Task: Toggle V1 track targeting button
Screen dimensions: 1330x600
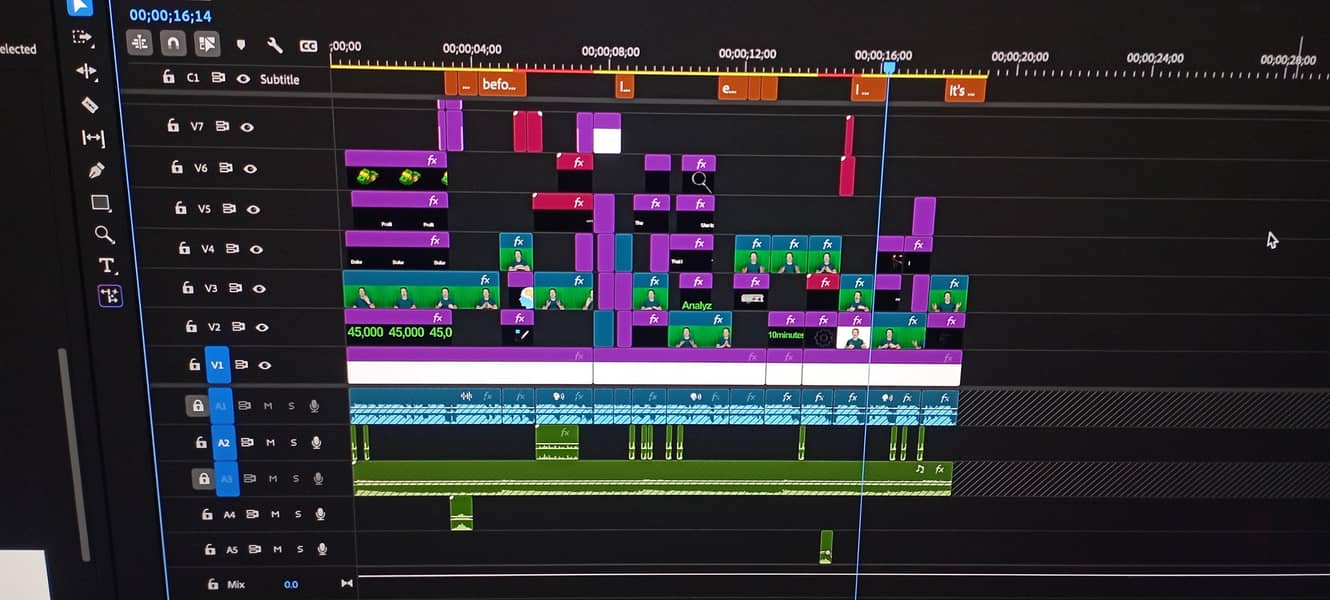Action: coord(217,365)
